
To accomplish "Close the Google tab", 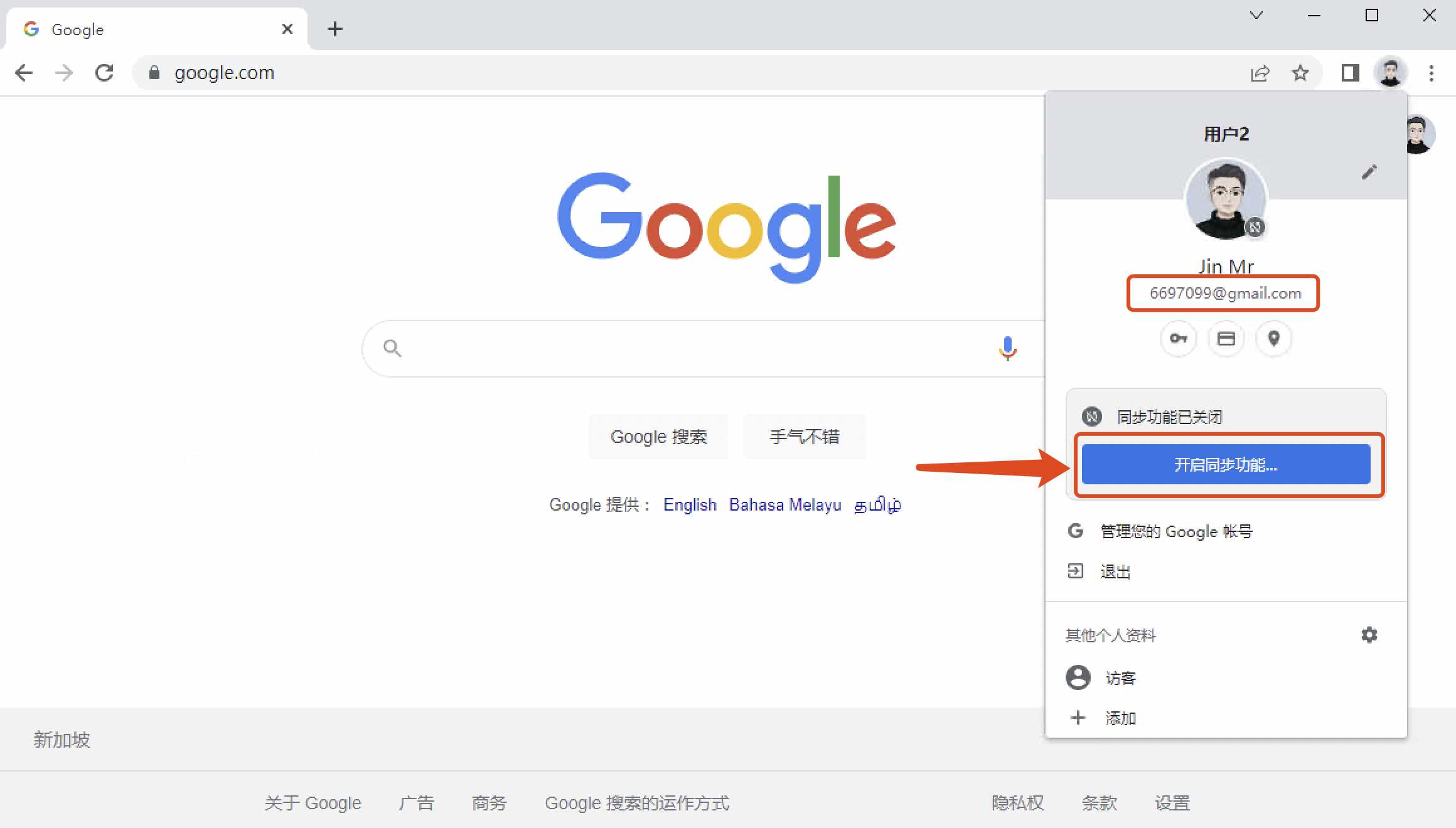I will point(287,29).
